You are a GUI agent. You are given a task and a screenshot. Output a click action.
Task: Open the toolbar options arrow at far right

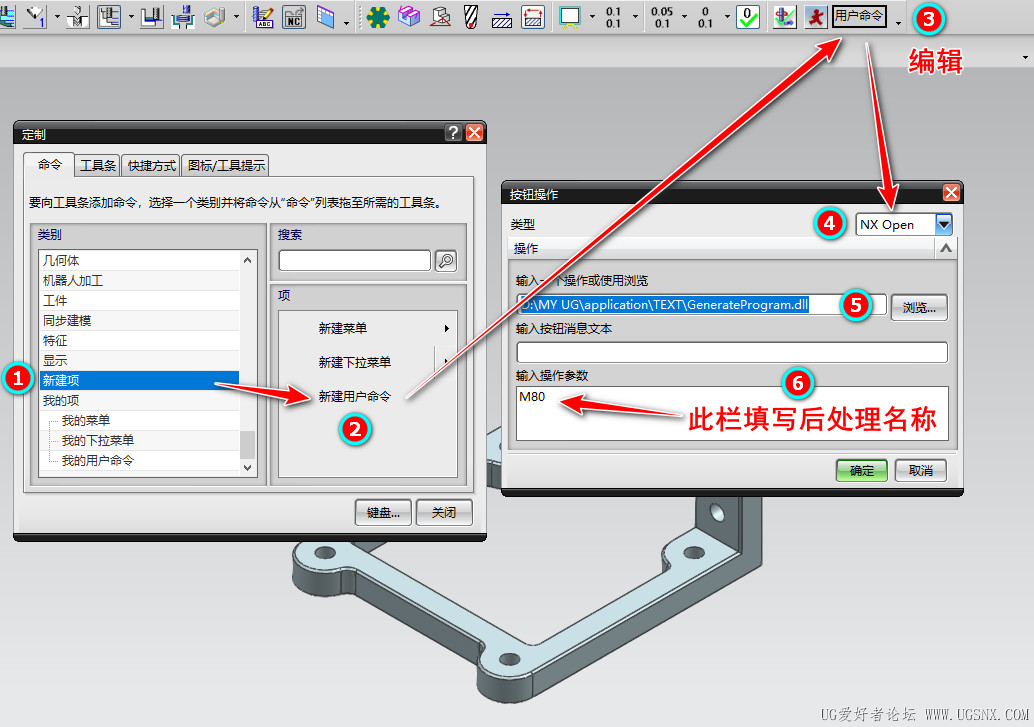point(1025,57)
